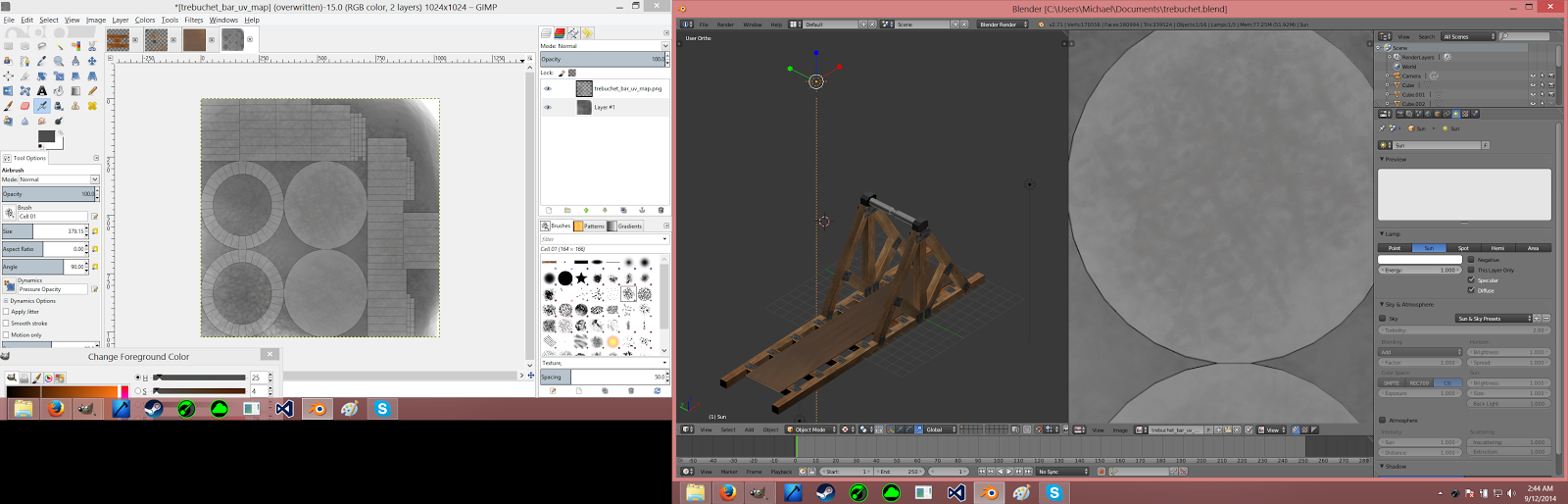Click the lamp color white swatch

point(1420,259)
